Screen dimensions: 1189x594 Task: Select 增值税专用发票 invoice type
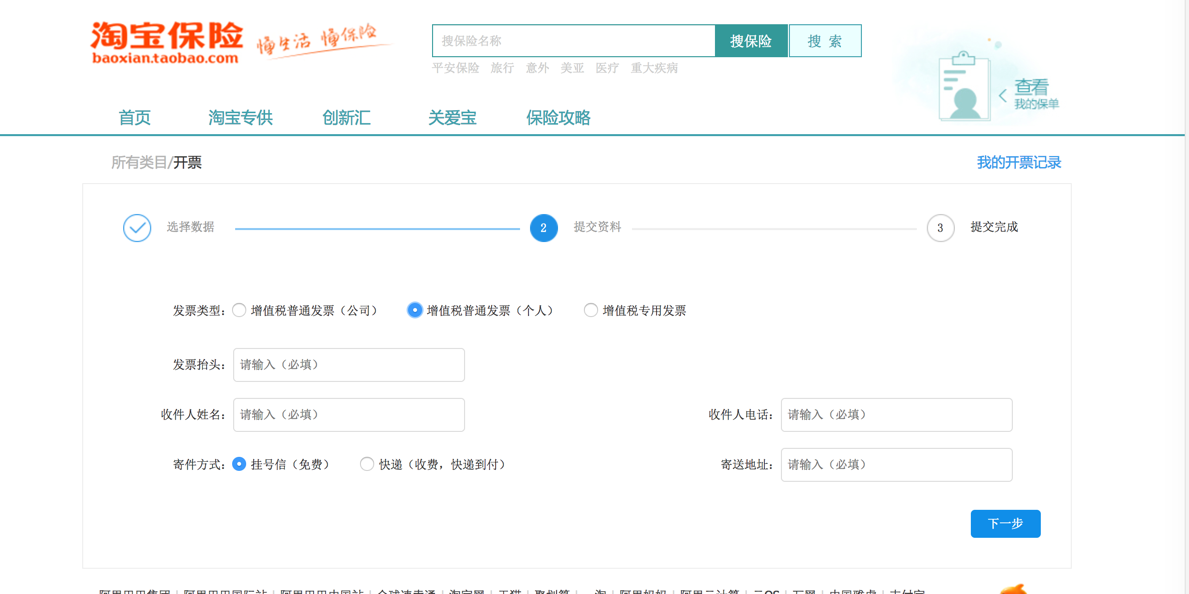[x=591, y=310]
